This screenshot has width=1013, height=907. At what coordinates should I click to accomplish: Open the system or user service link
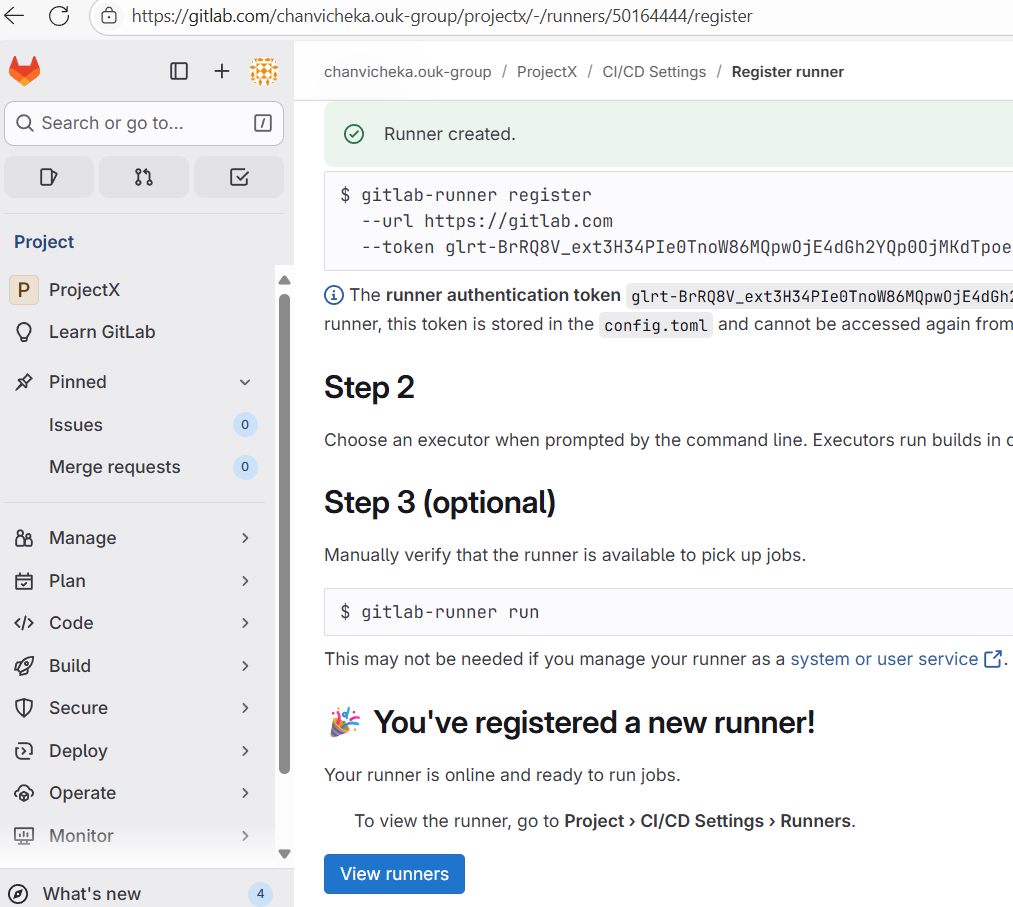coord(884,659)
